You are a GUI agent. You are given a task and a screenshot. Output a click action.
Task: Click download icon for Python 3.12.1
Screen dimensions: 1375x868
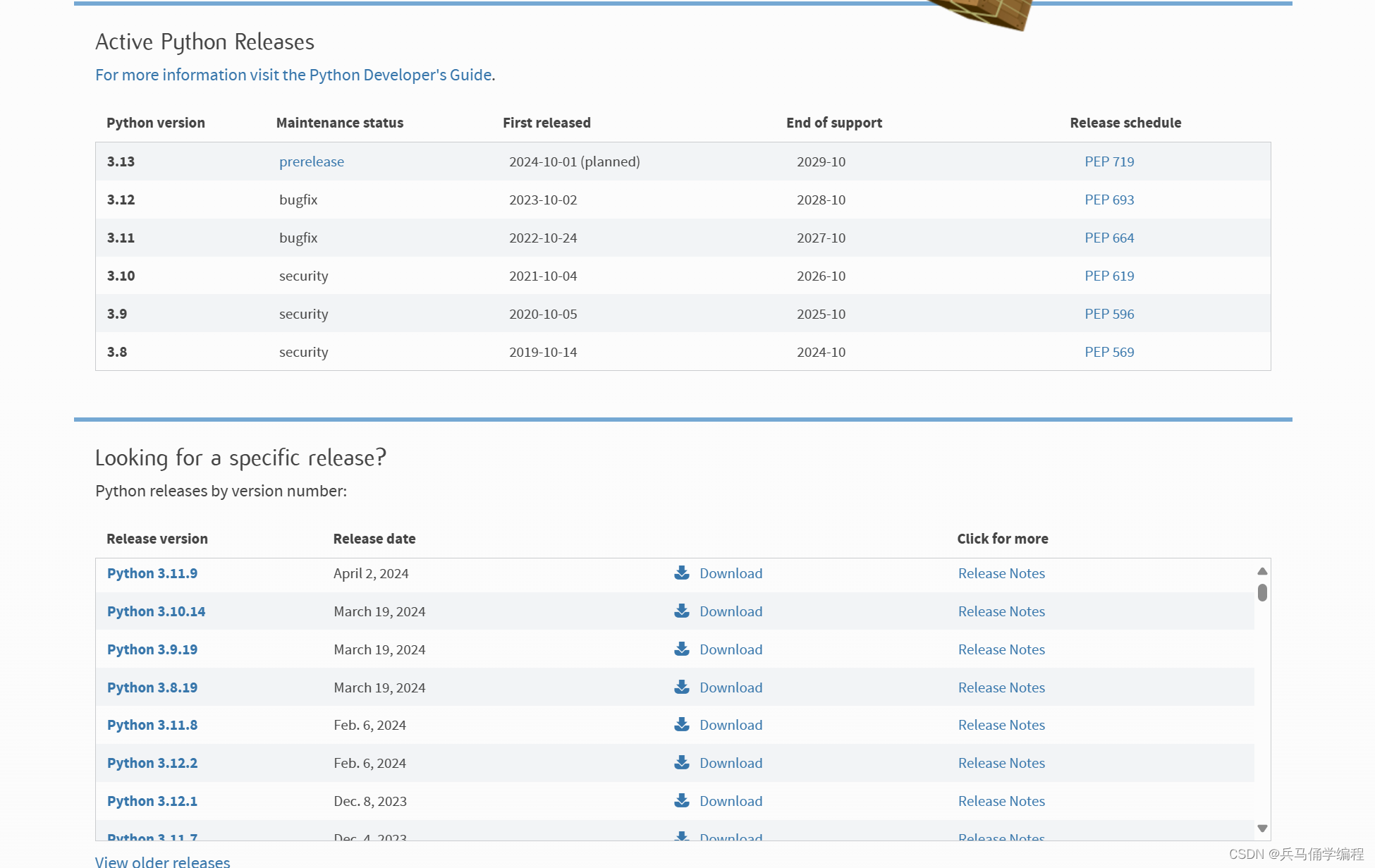tap(681, 800)
